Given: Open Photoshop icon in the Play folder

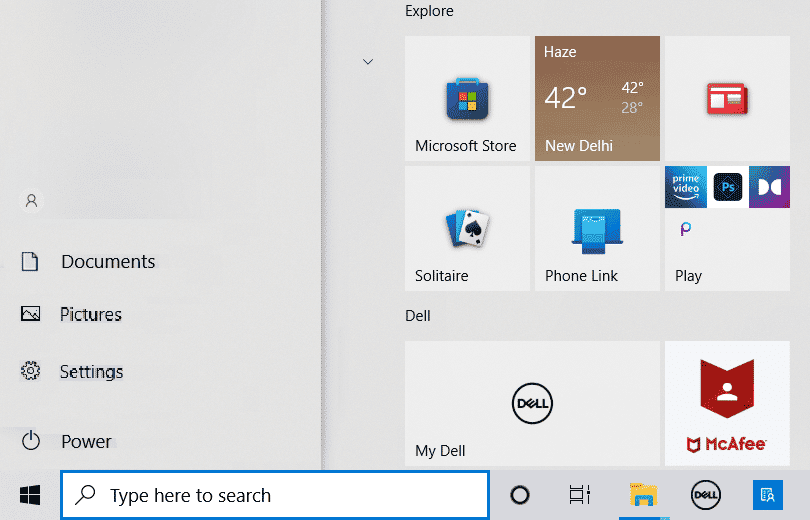Looking at the screenshot, I should (x=727, y=187).
